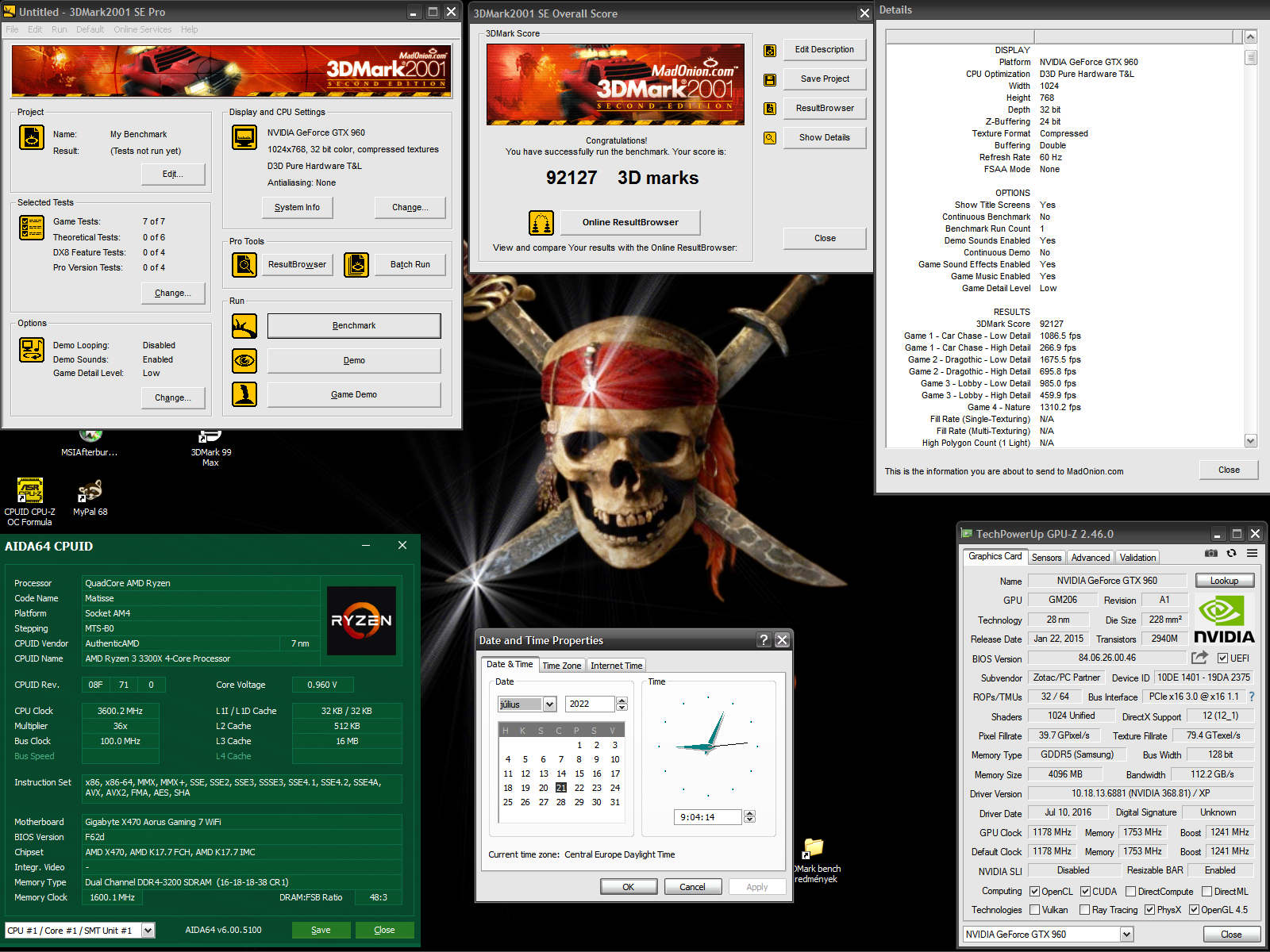The image size is (1270, 952).
Task: Open the GPU selector dropdown in GPU-Z
Action: [1126, 935]
